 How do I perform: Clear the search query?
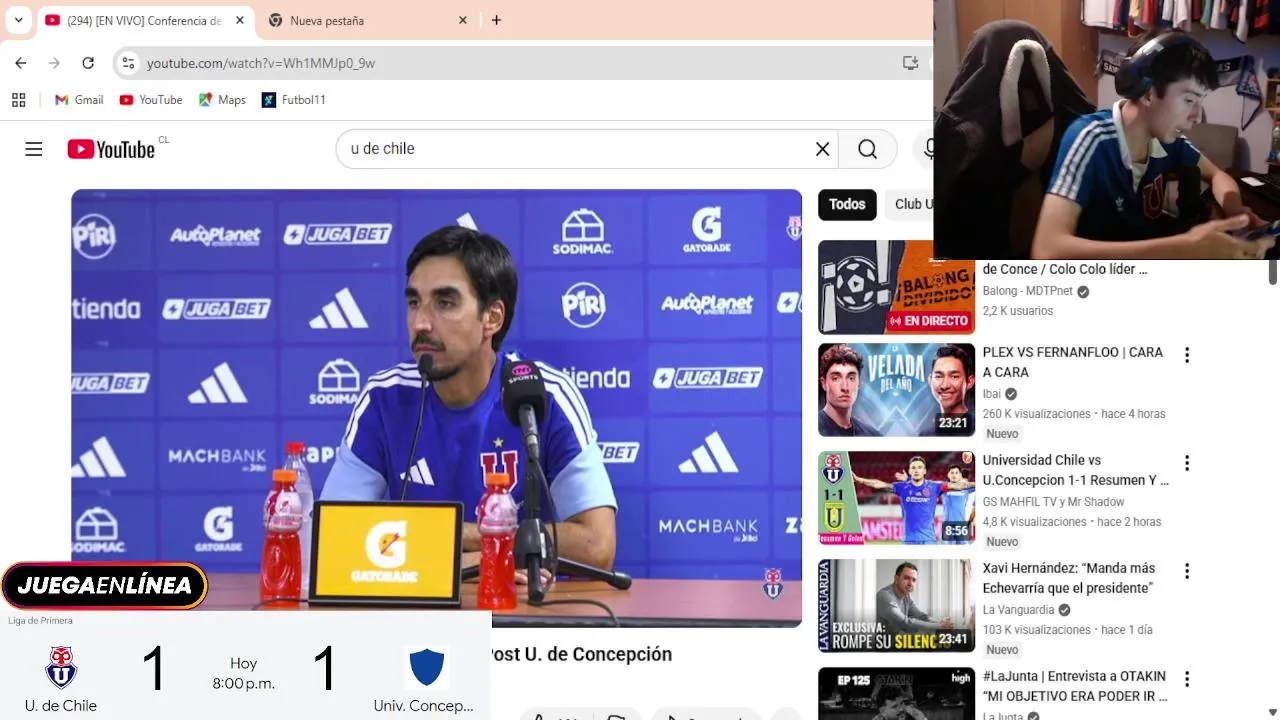[822, 149]
